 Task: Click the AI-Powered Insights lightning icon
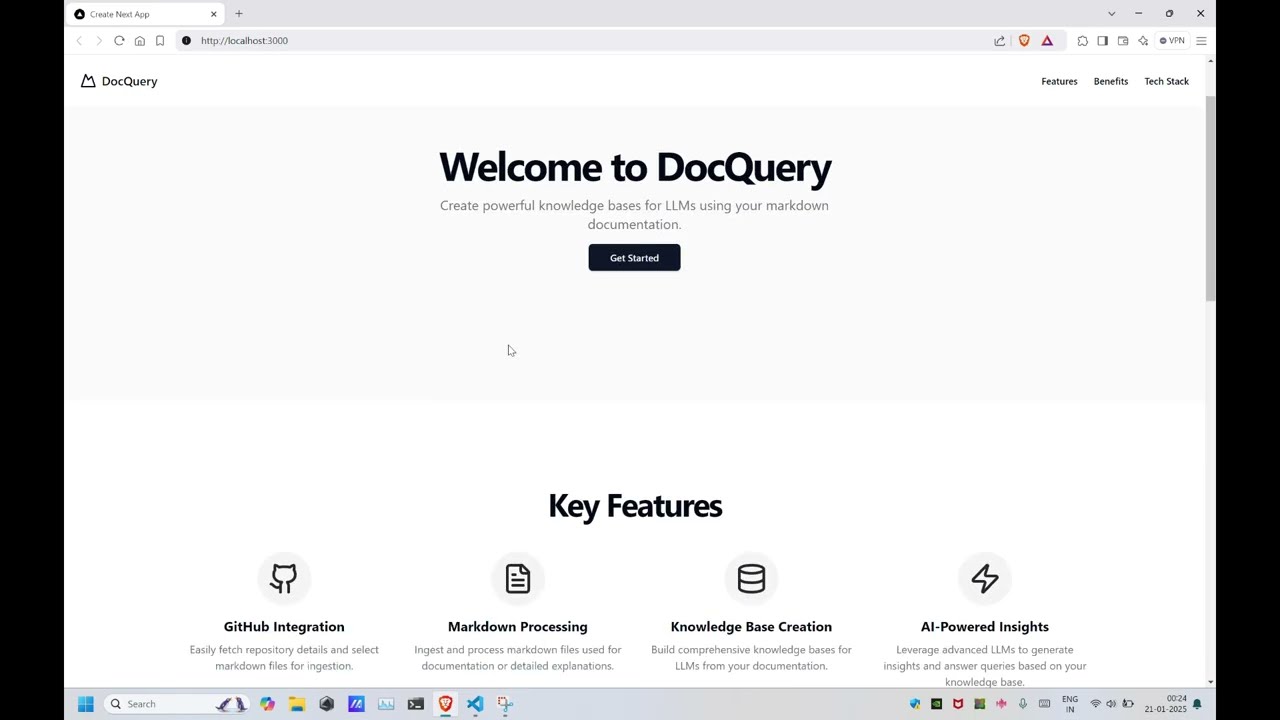point(984,578)
